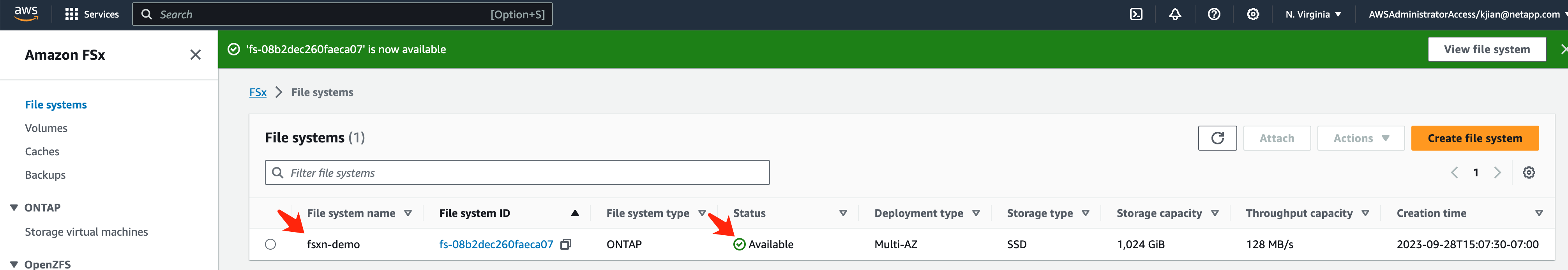Open the notifications bell
This screenshot has height=270, width=1568.
coord(1175,14)
